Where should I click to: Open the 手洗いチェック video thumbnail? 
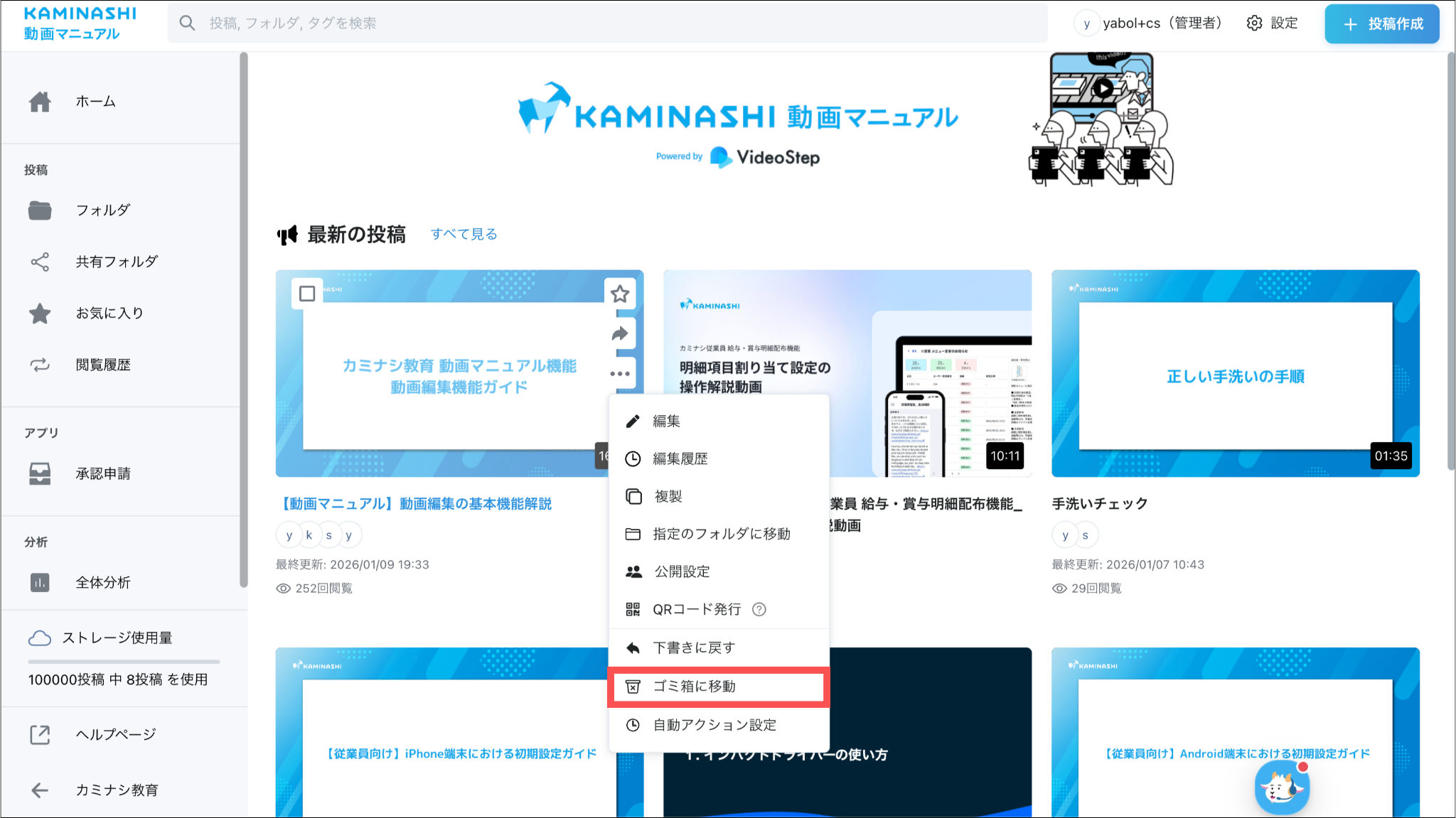pyautogui.click(x=1235, y=373)
